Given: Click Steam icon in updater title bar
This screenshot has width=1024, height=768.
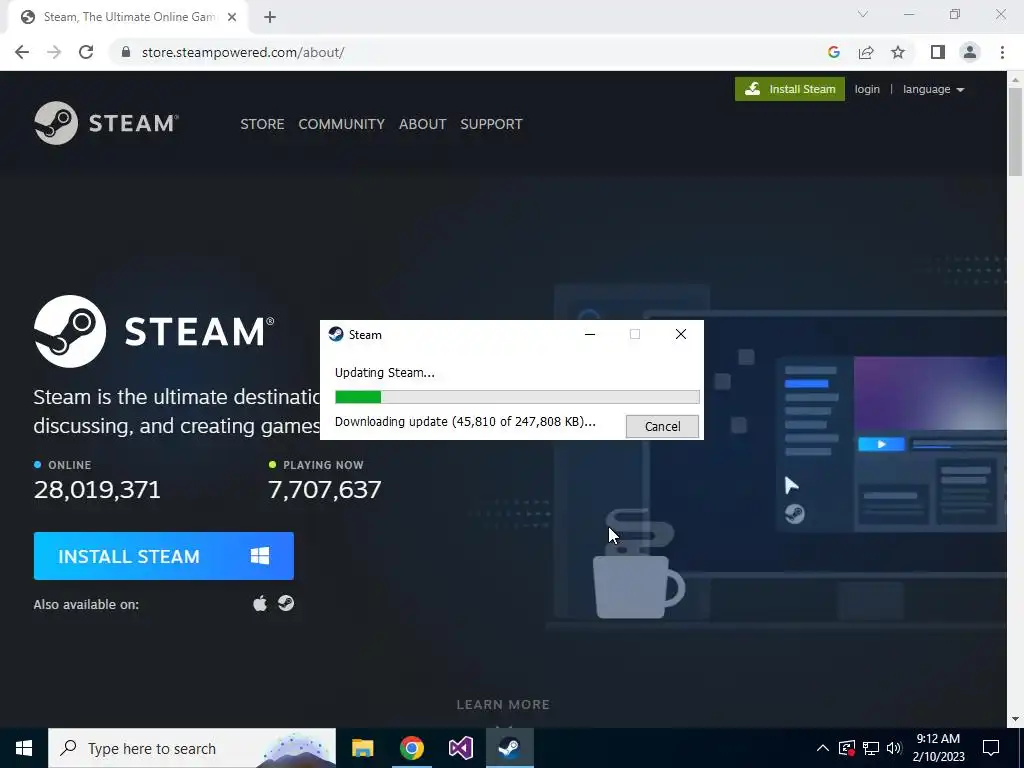Looking at the screenshot, I should tap(336, 334).
